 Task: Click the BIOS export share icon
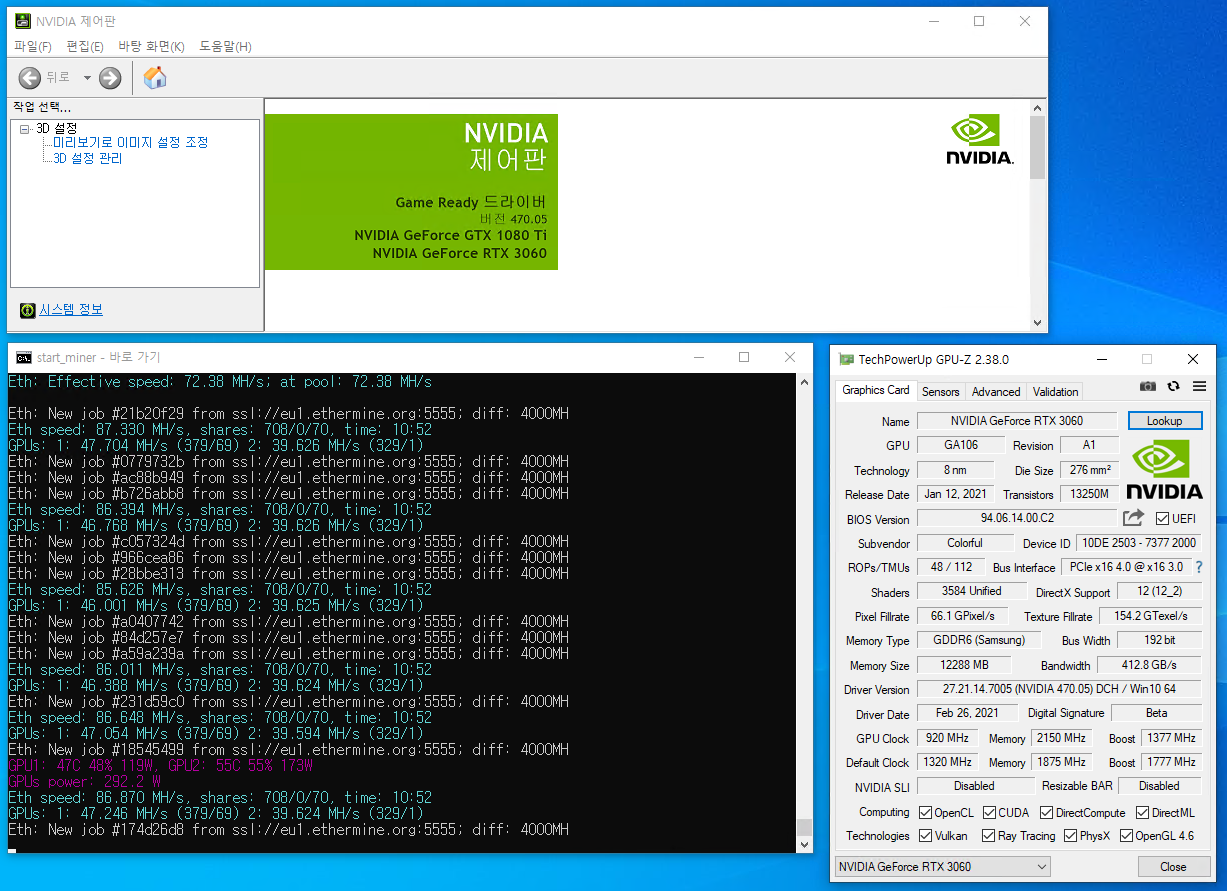click(x=1133, y=517)
